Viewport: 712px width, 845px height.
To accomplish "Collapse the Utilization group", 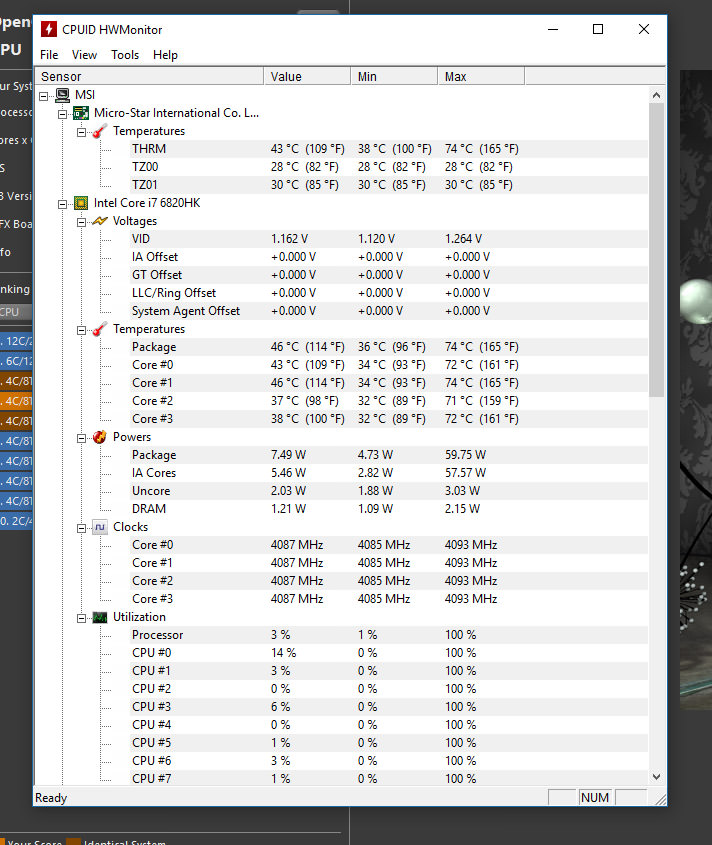I will pos(81,618).
